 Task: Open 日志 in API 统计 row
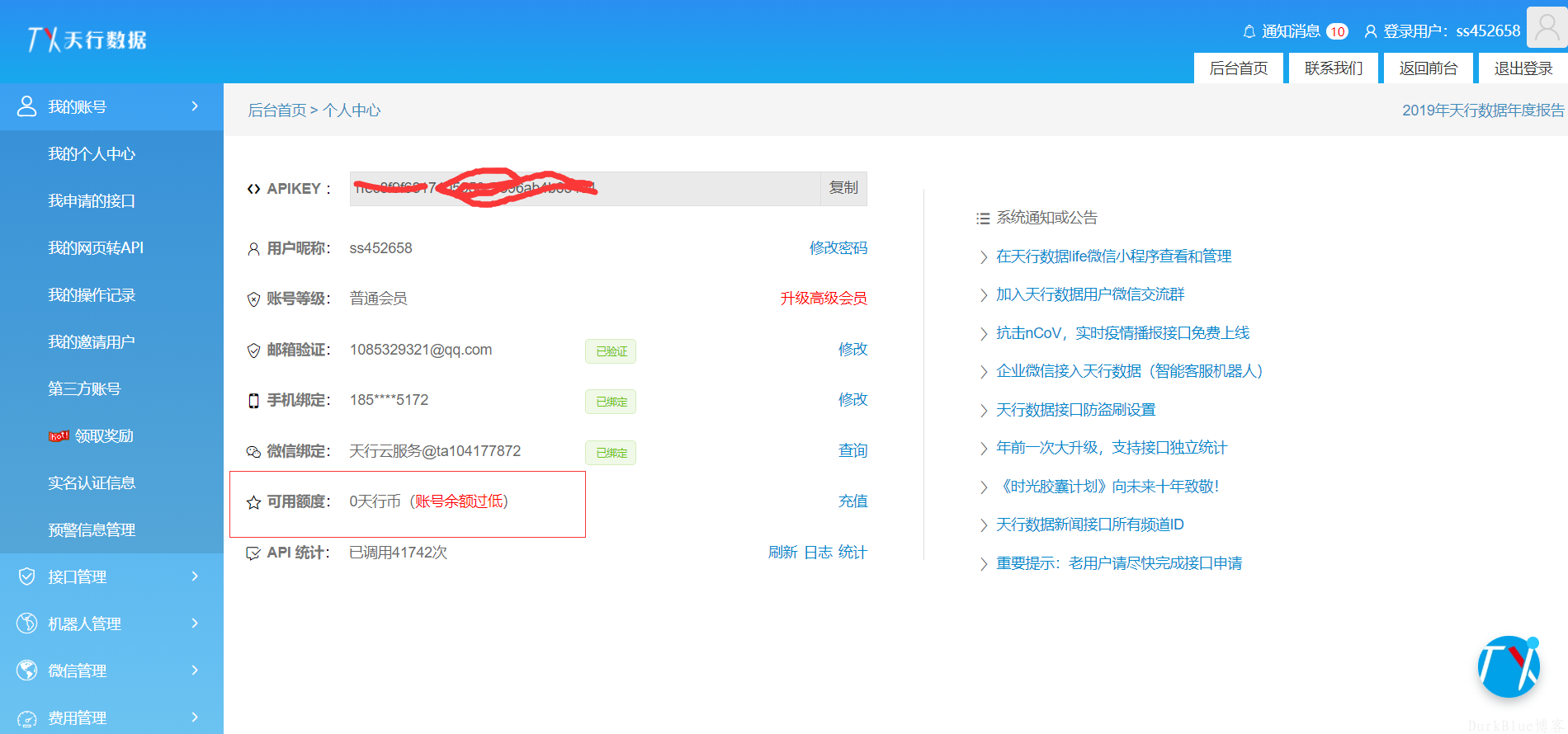[x=819, y=553]
